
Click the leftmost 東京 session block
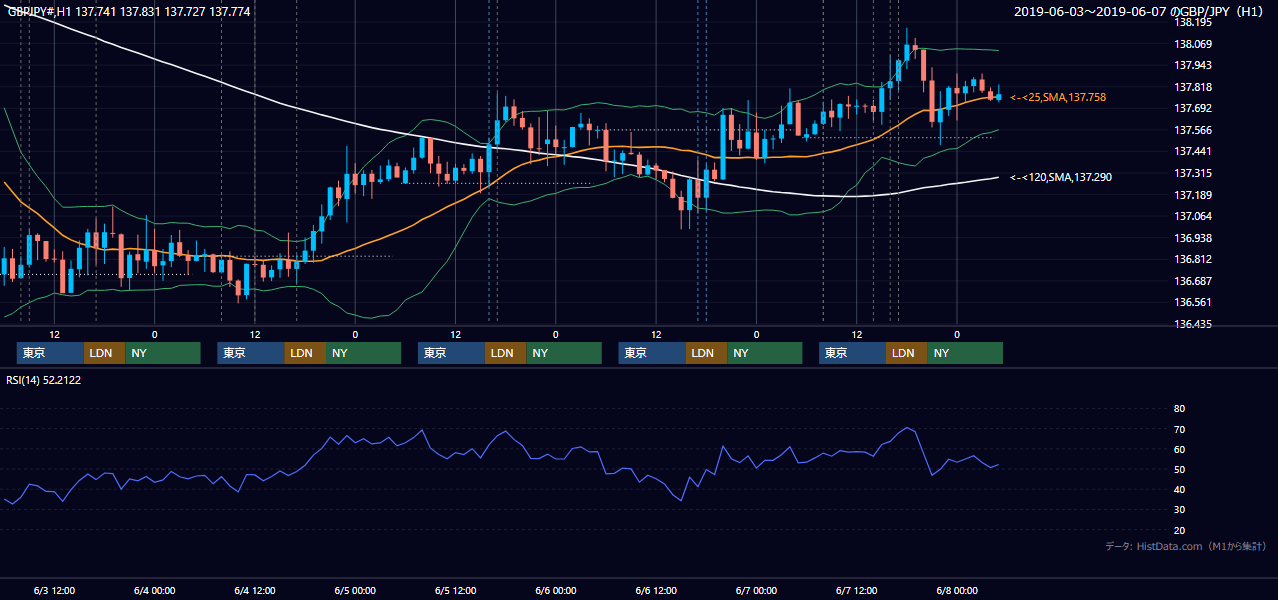click(x=50, y=353)
